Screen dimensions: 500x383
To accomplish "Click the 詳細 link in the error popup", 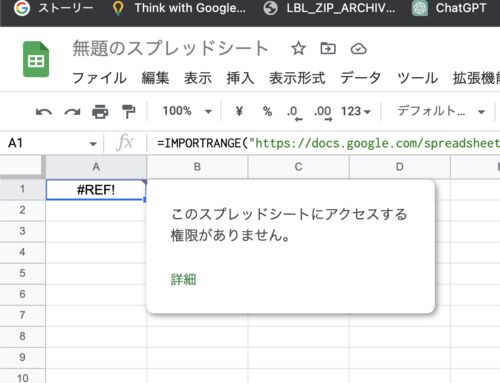I will tap(183, 279).
